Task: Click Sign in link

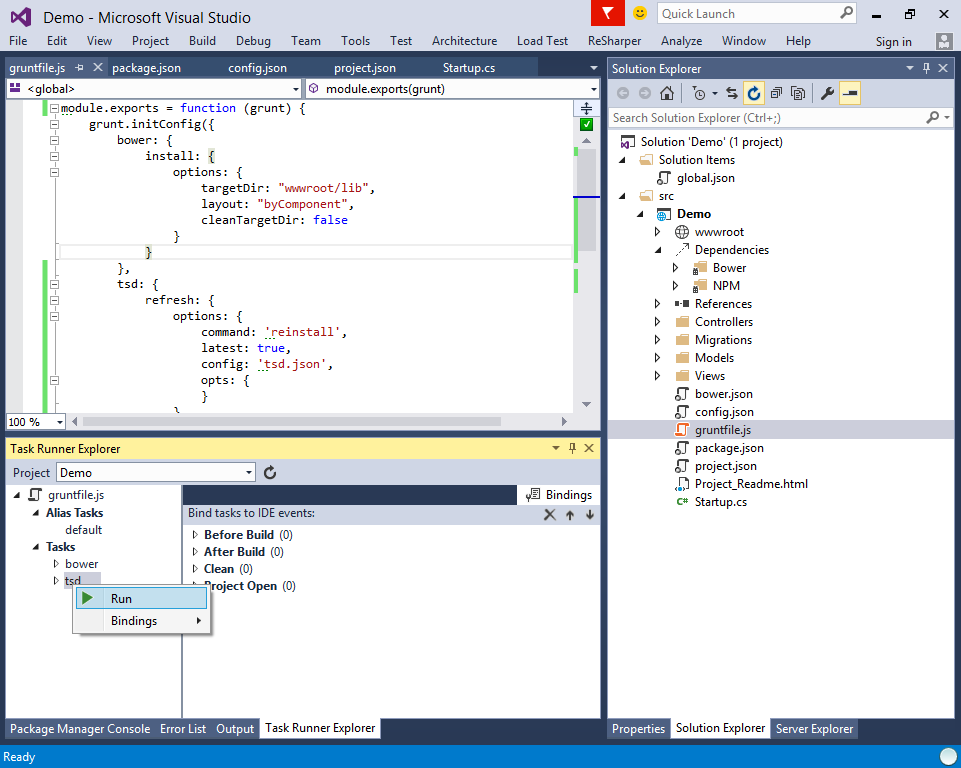Action: [893, 42]
